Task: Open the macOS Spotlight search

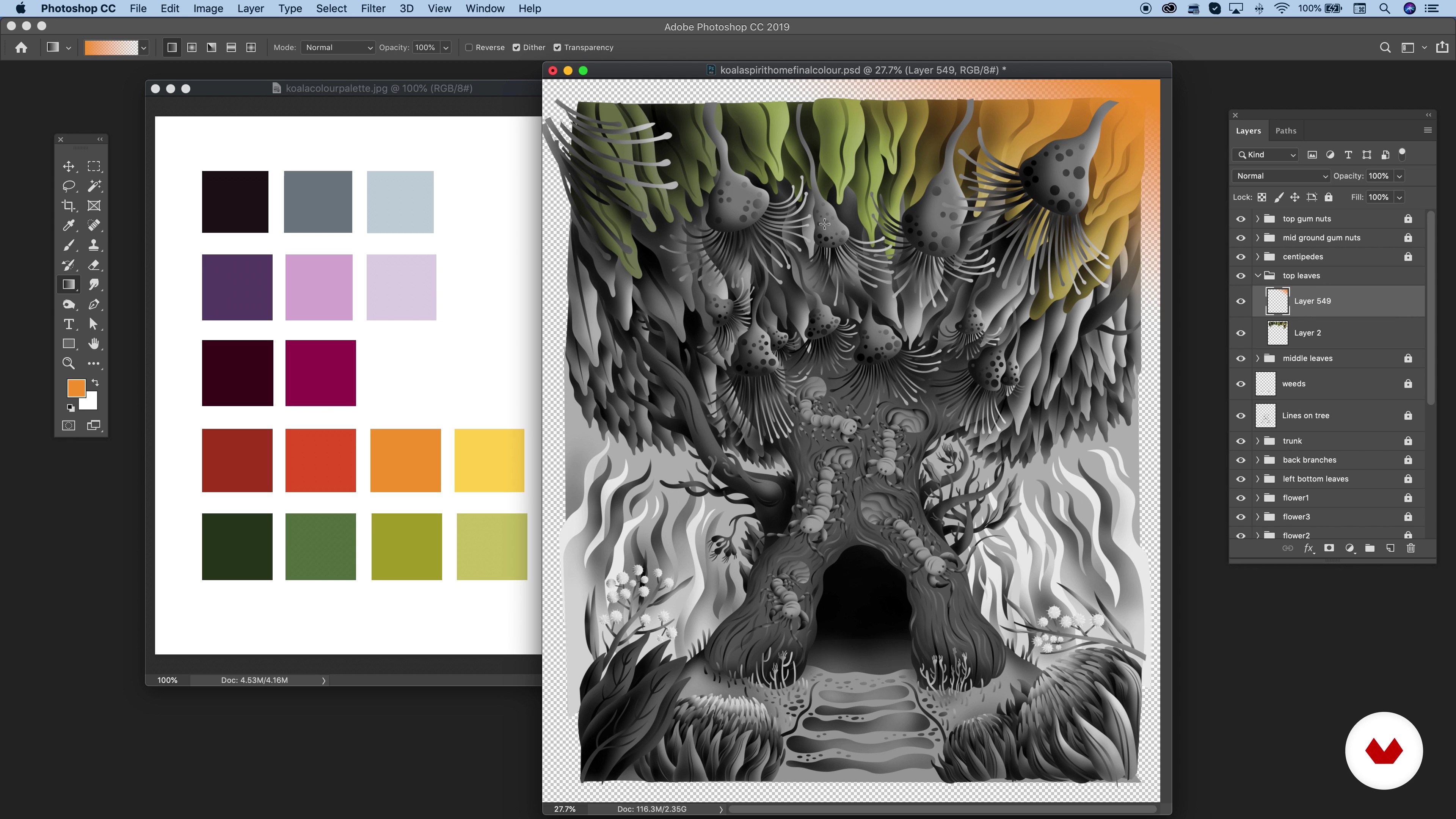Action: (1384, 8)
